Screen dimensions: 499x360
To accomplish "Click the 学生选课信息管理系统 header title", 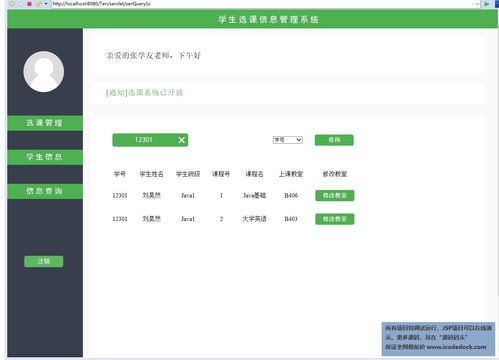I will [269, 19].
